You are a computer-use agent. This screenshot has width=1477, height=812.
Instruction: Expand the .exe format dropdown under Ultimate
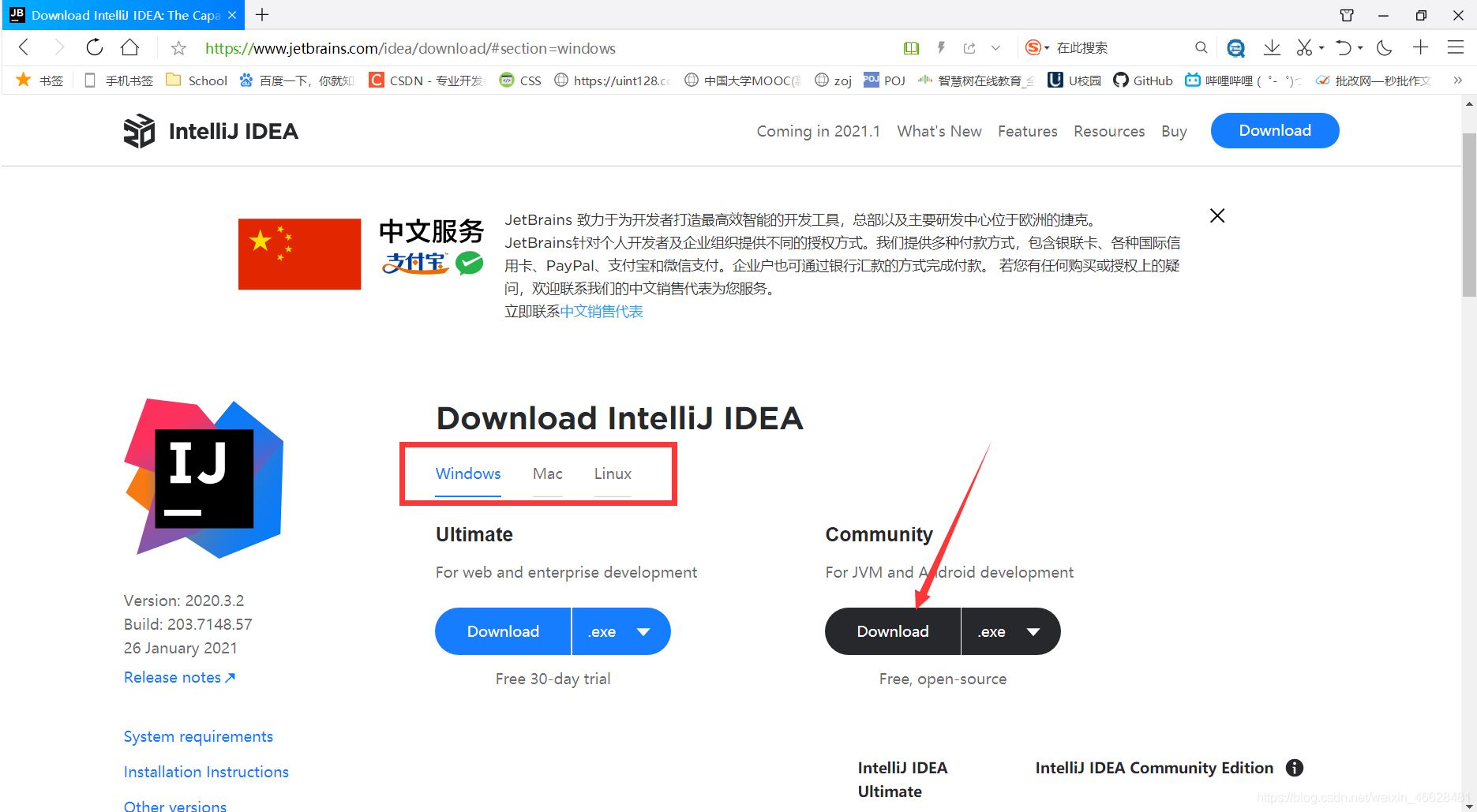[621, 631]
